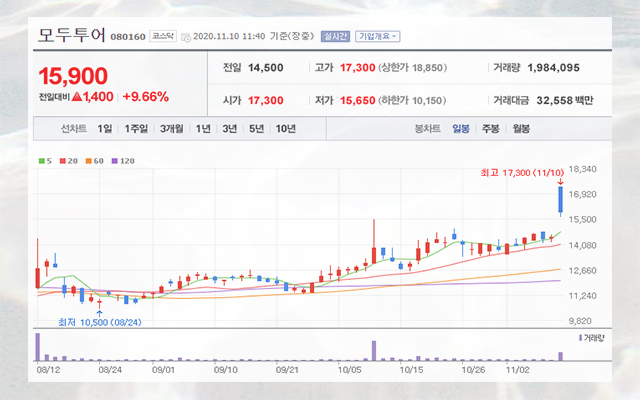Click the 실시간 badge button
Image resolution: width=640 pixels, height=400 pixels.
[x=335, y=36]
